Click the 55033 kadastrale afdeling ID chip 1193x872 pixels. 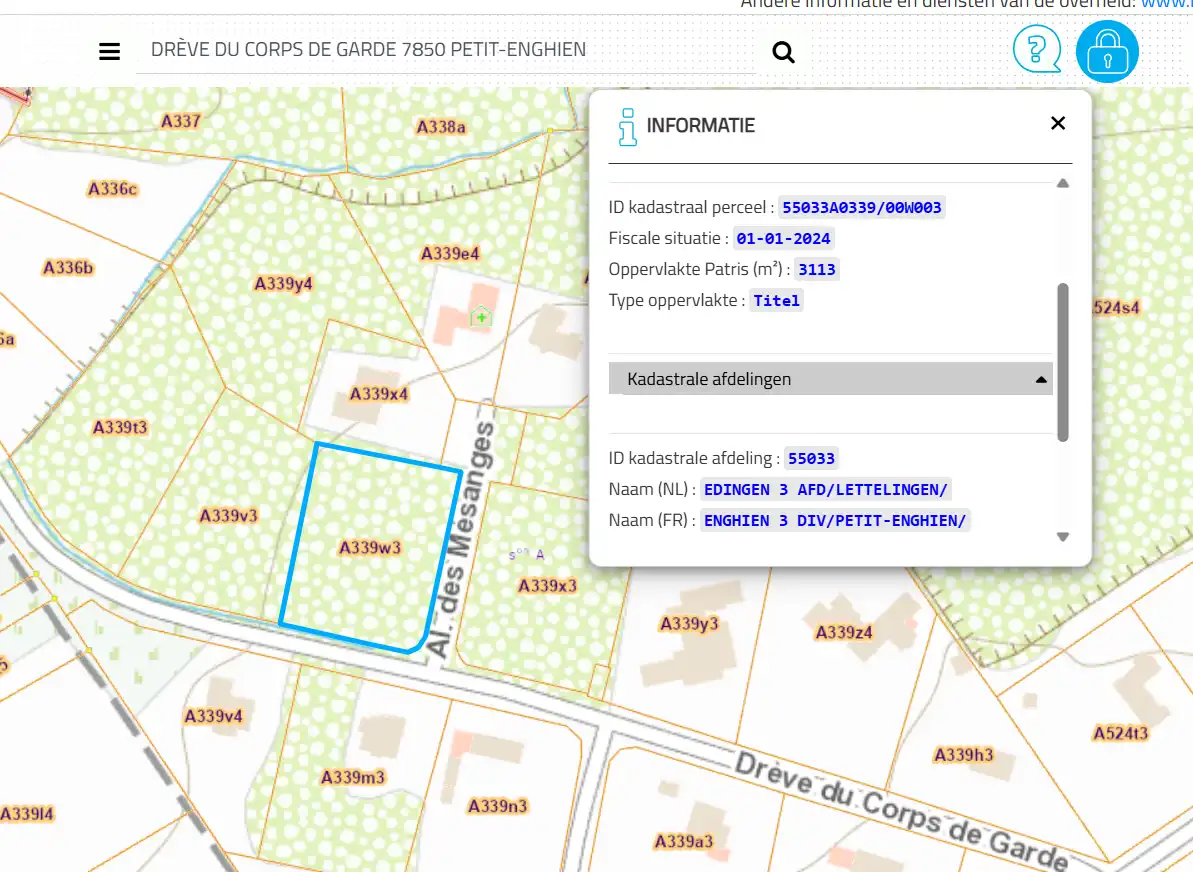click(812, 458)
